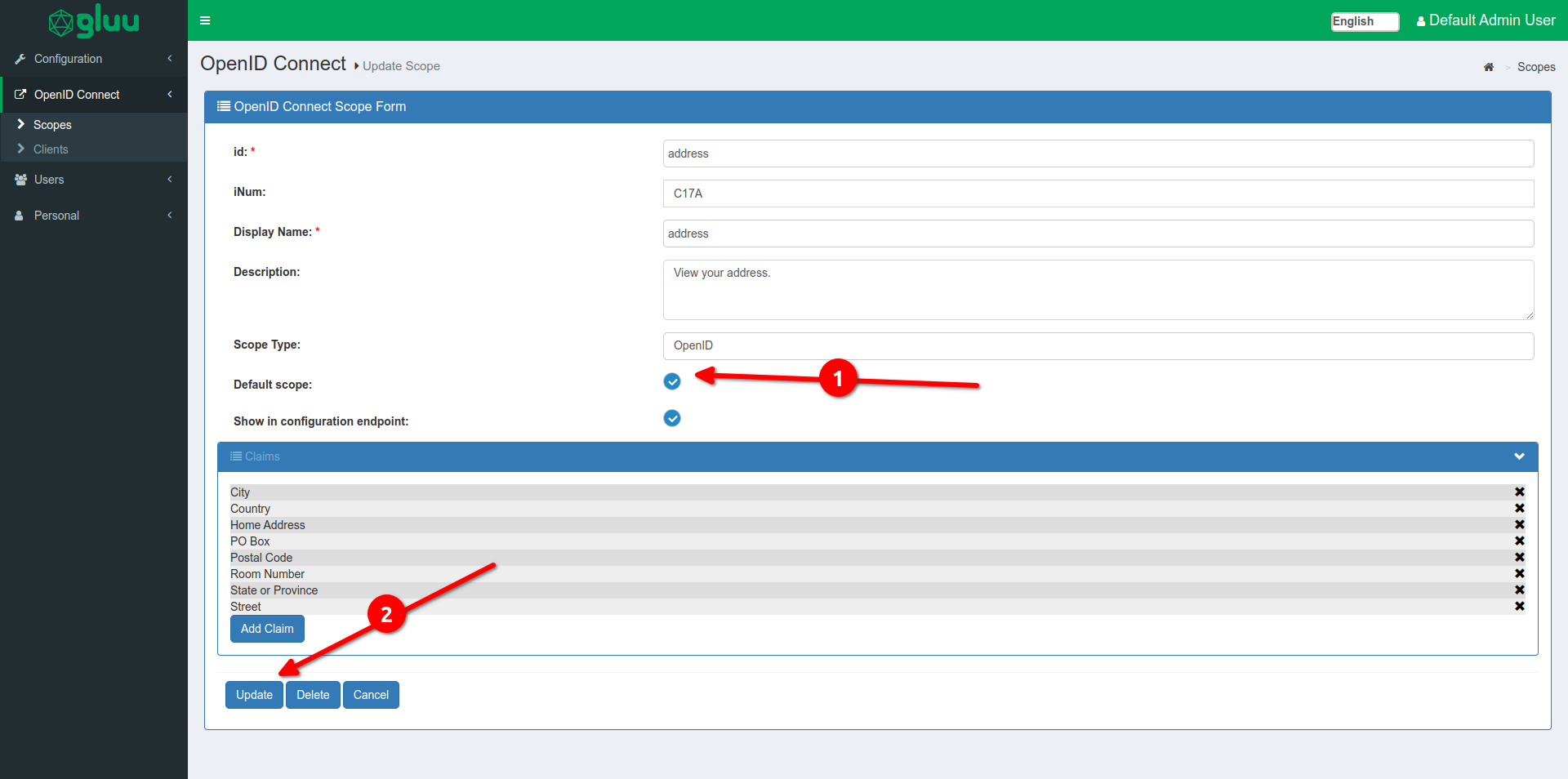Collapse the Claims panel chevron
The height and width of the screenshot is (779, 1568).
pos(1519,456)
